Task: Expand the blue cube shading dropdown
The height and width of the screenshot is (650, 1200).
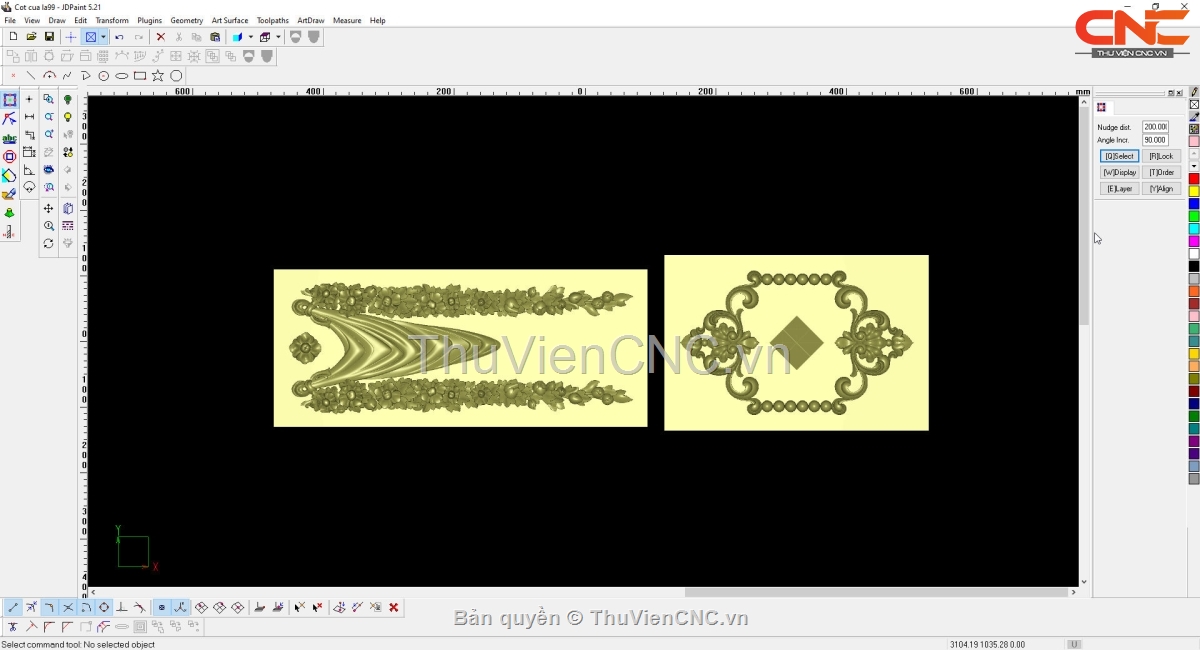Action: pyautogui.click(x=250, y=37)
